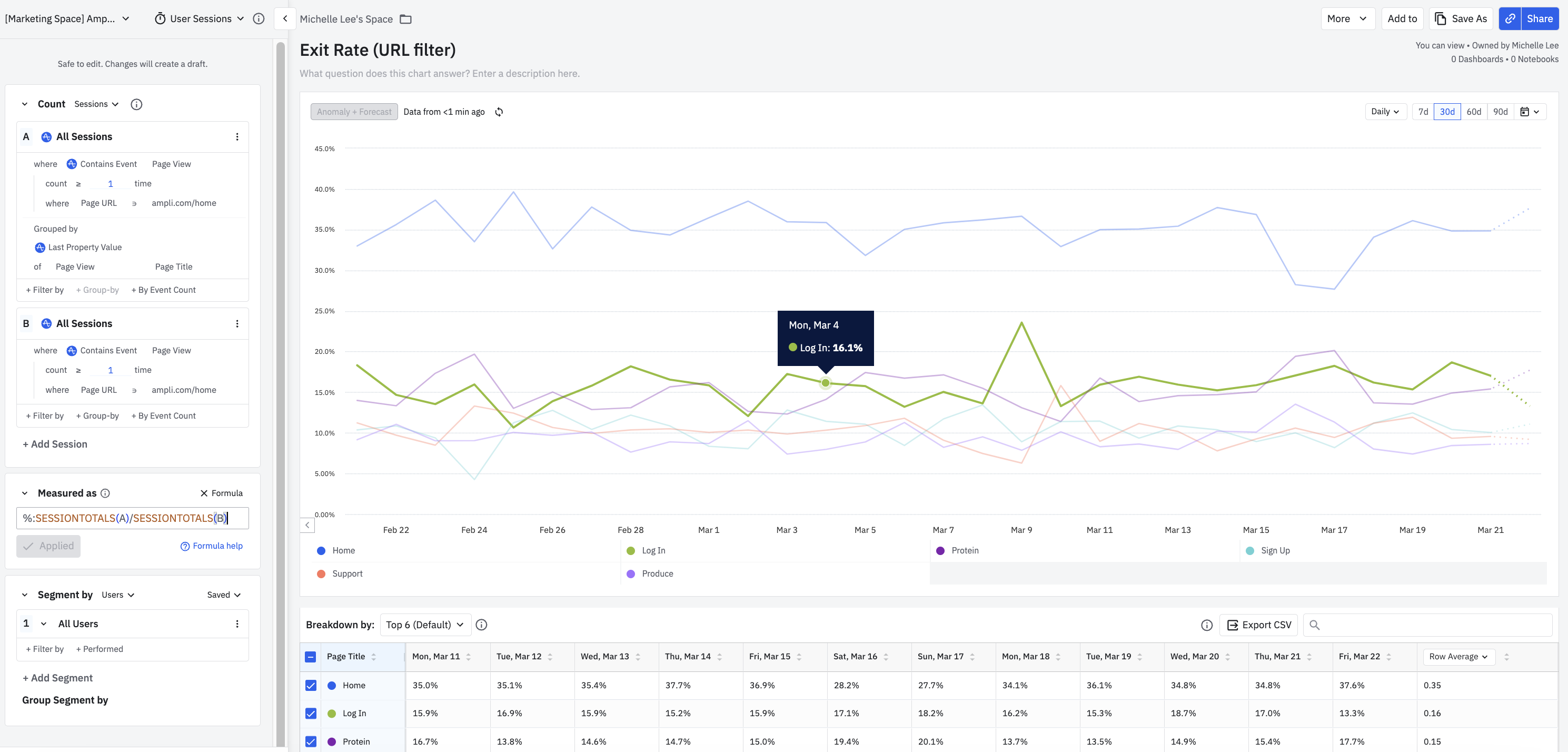The width and height of the screenshot is (1568, 752).
Task: Select the 90d time range tab
Action: [1500, 112]
